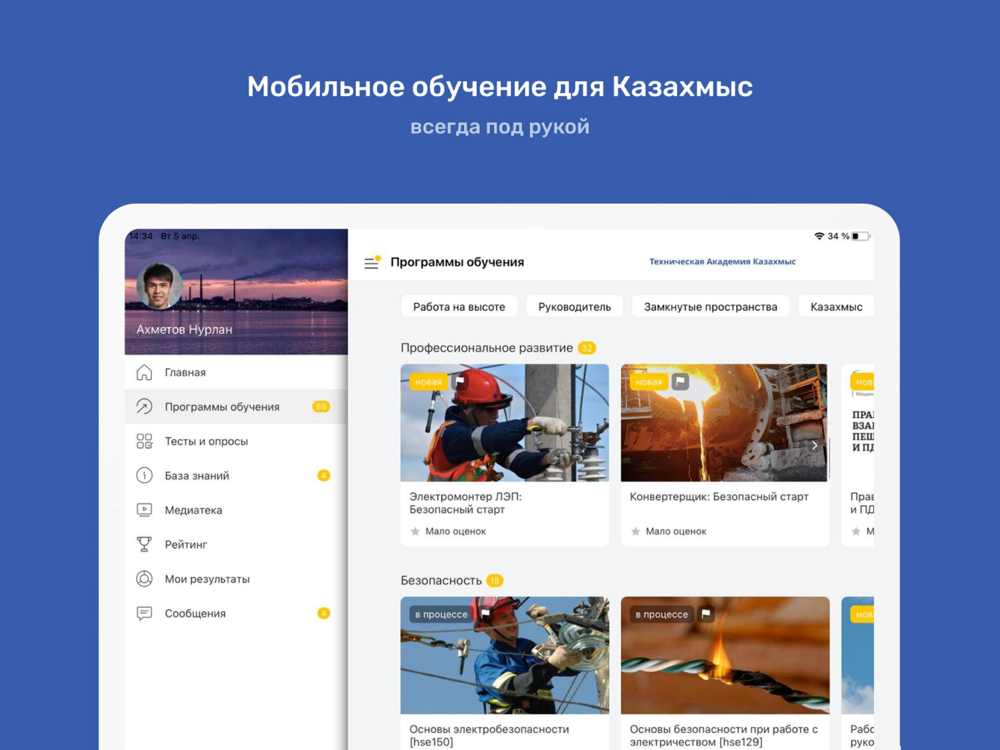Click the 4 badge on База знаний
Image resolution: width=1000 pixels, height=750 pixels.
tap(323, 475)
